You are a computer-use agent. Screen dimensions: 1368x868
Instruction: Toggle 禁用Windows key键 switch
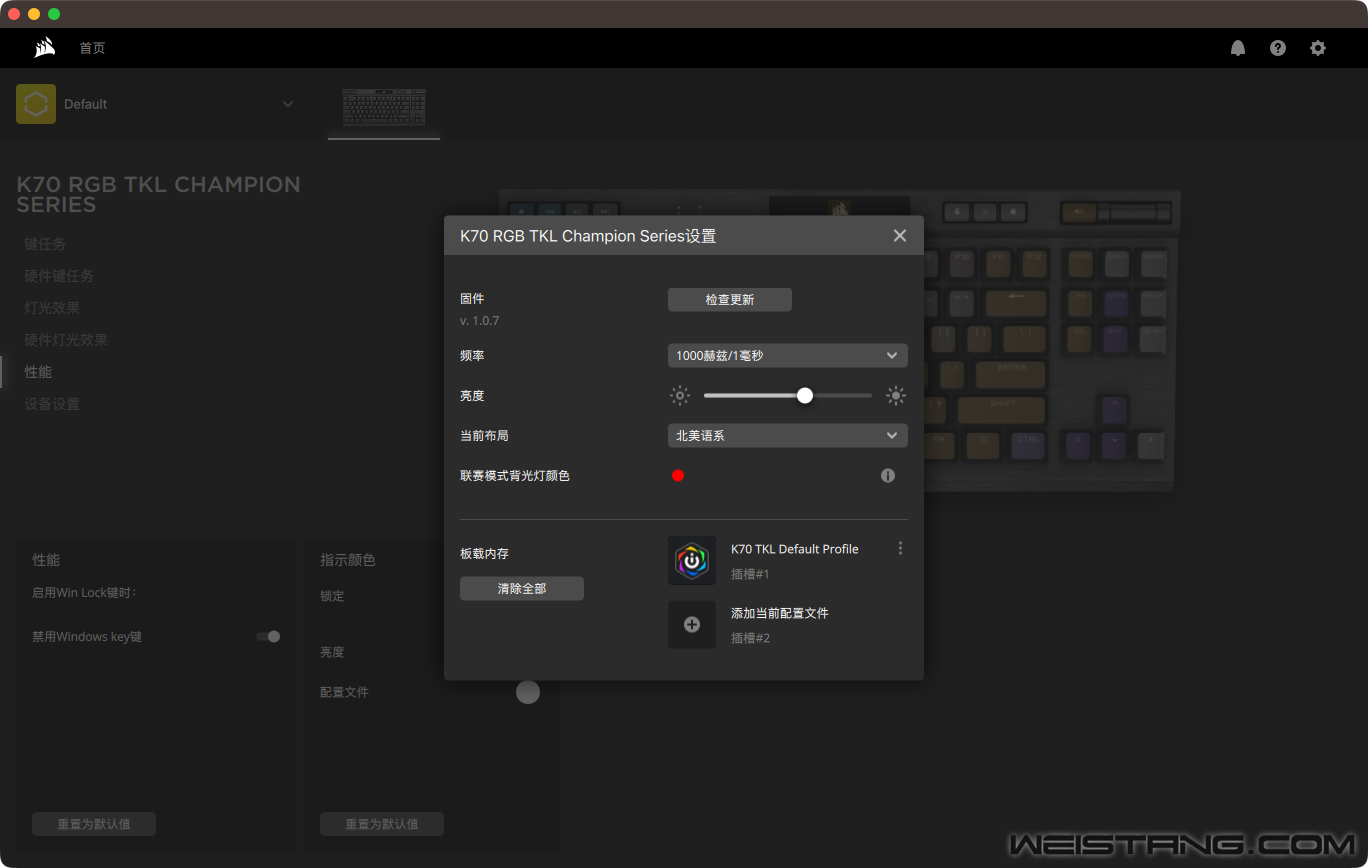point(268,636)
